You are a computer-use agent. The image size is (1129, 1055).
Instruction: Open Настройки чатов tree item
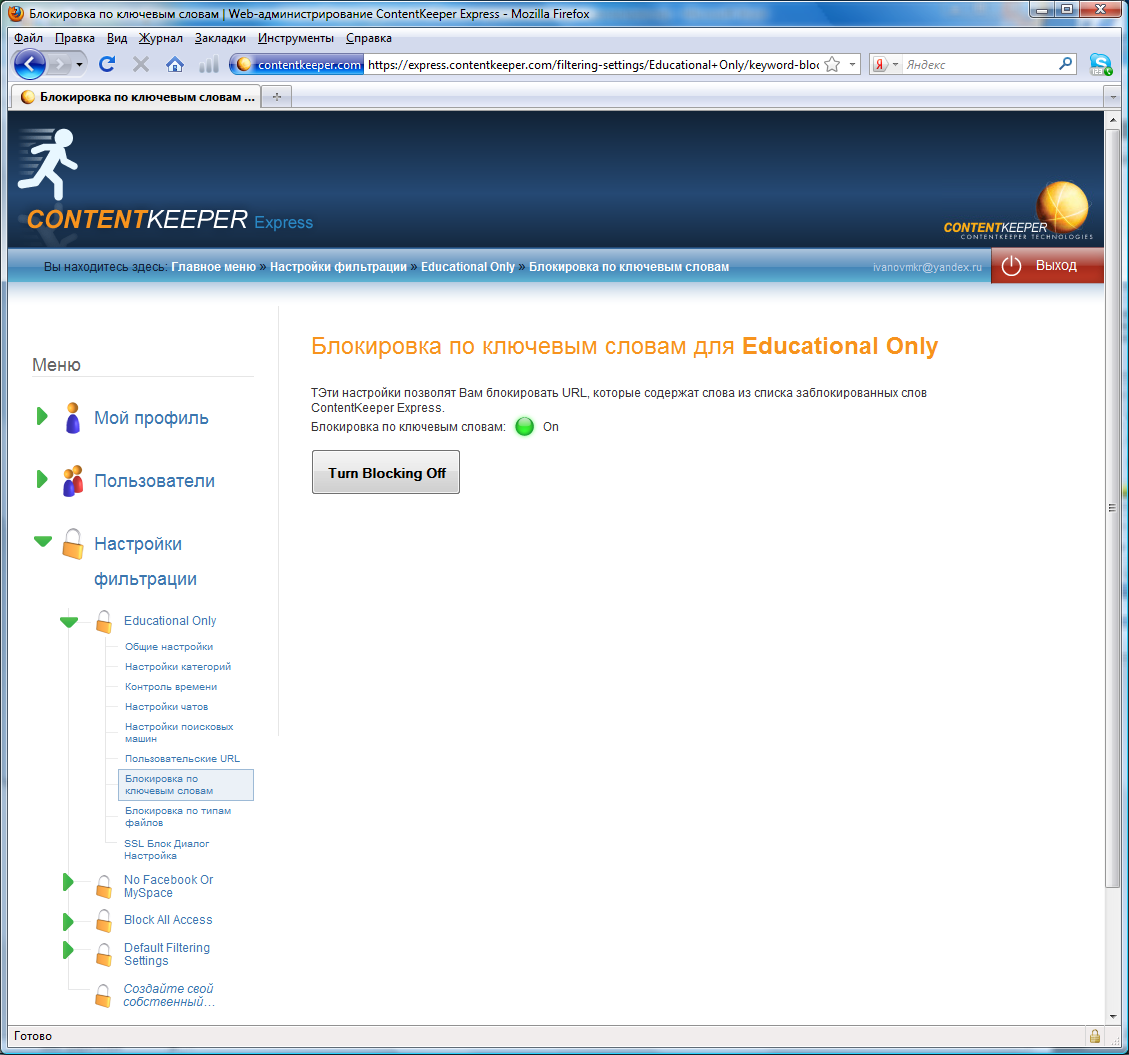tap(166, 707)
